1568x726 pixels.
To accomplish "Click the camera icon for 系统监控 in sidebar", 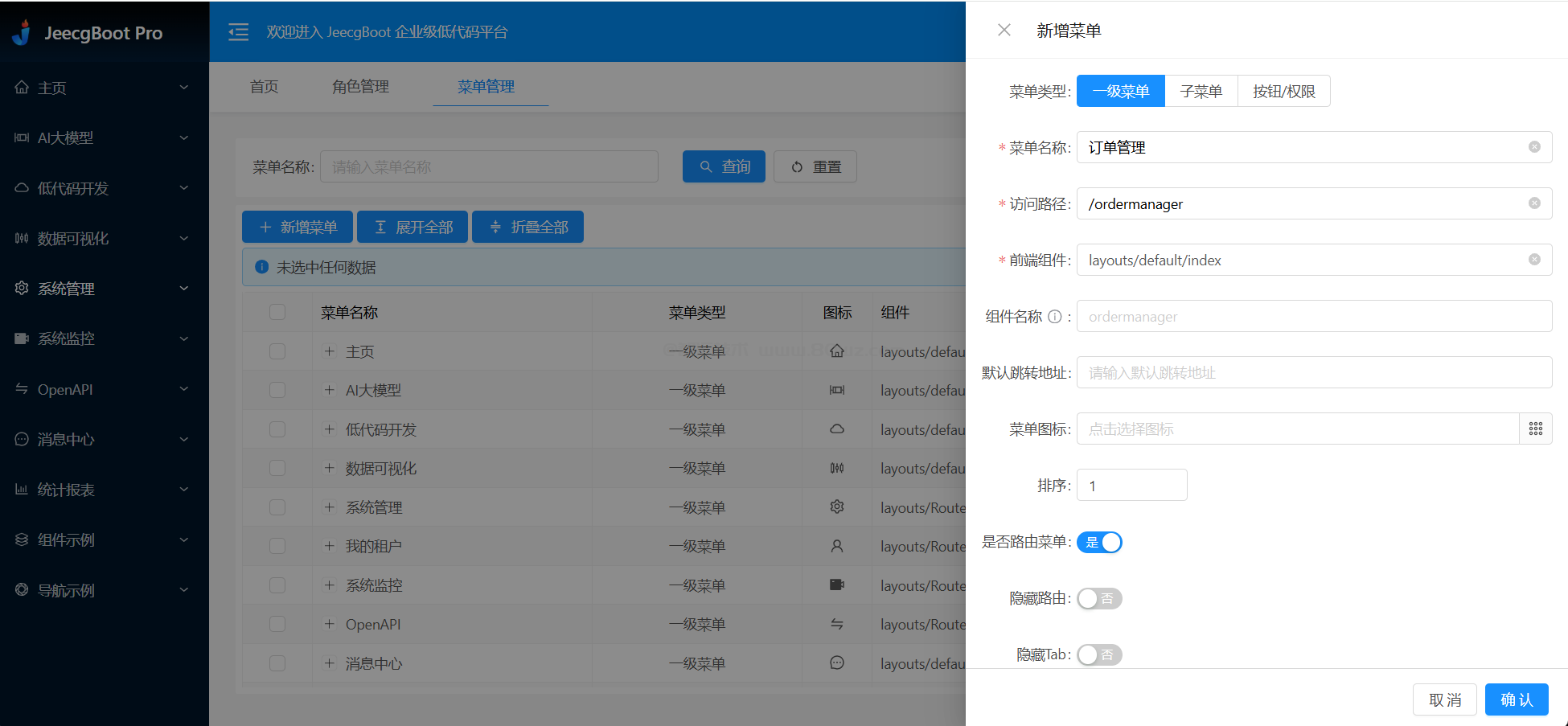I will (x=22, y=338).
